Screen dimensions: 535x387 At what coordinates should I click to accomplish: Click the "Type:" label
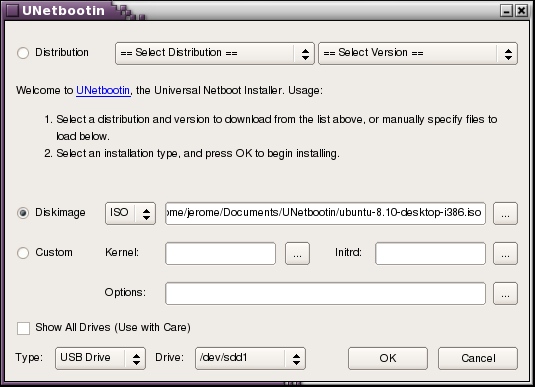pyautogui.click(x=29, y=358)
